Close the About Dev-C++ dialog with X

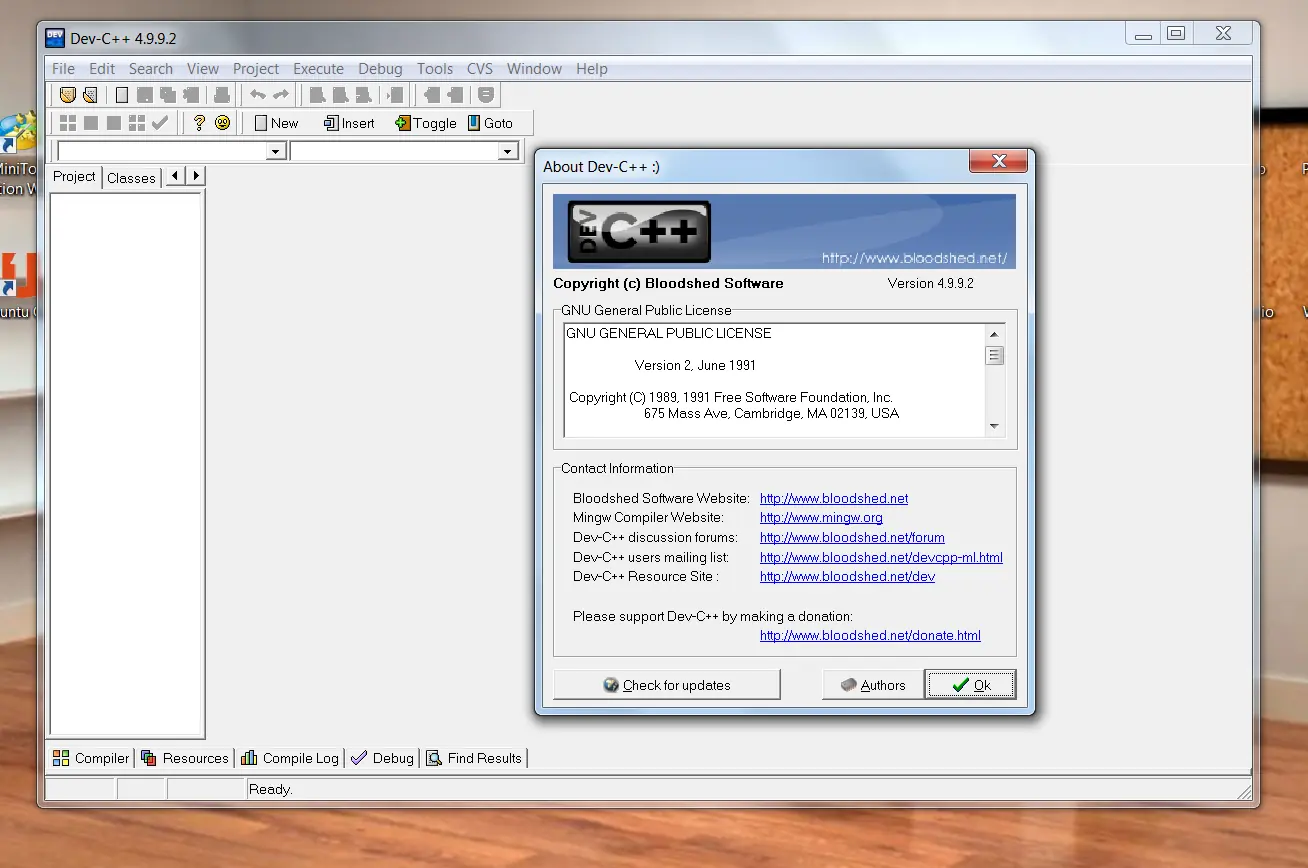point(998,161)
